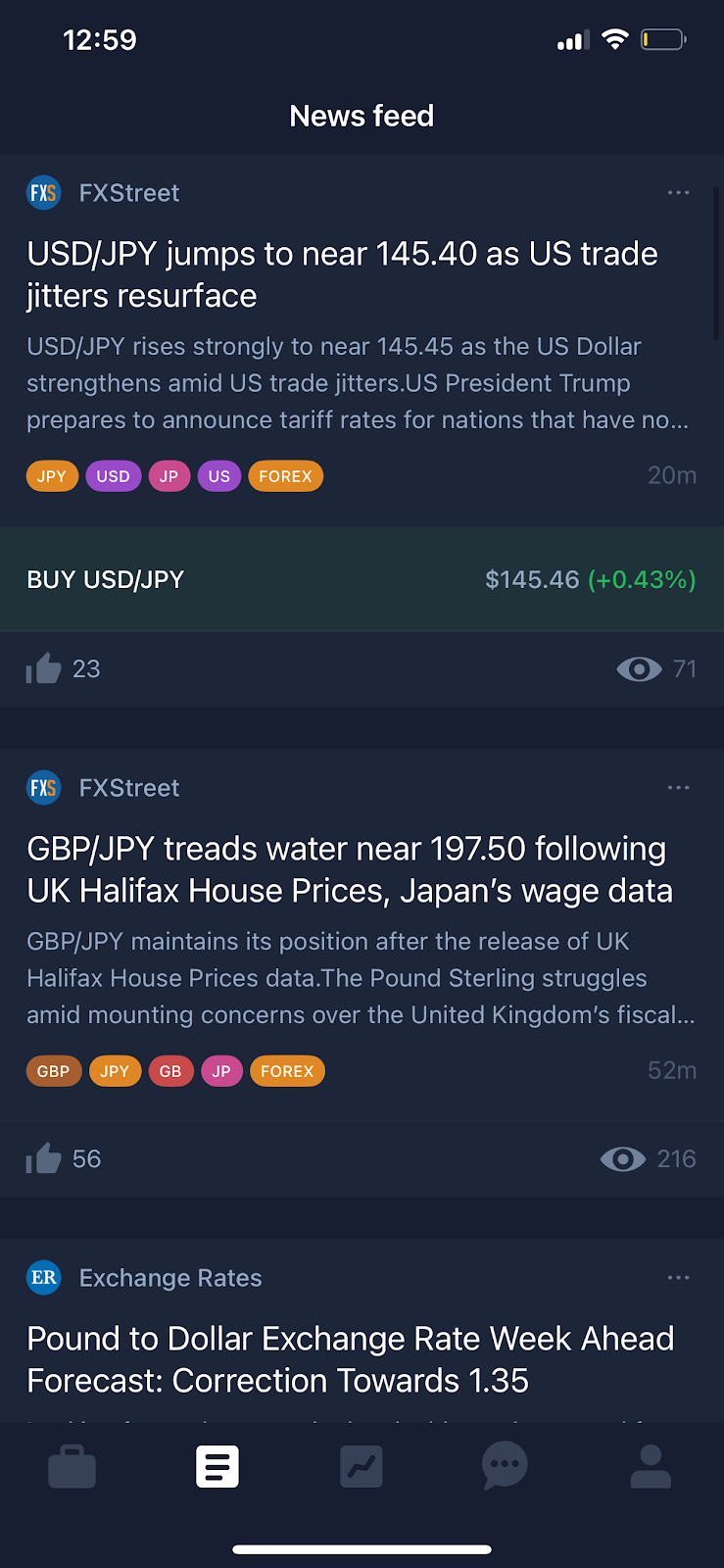
Task: Open the markets chart tab
Action: [x=362, y=1467]
